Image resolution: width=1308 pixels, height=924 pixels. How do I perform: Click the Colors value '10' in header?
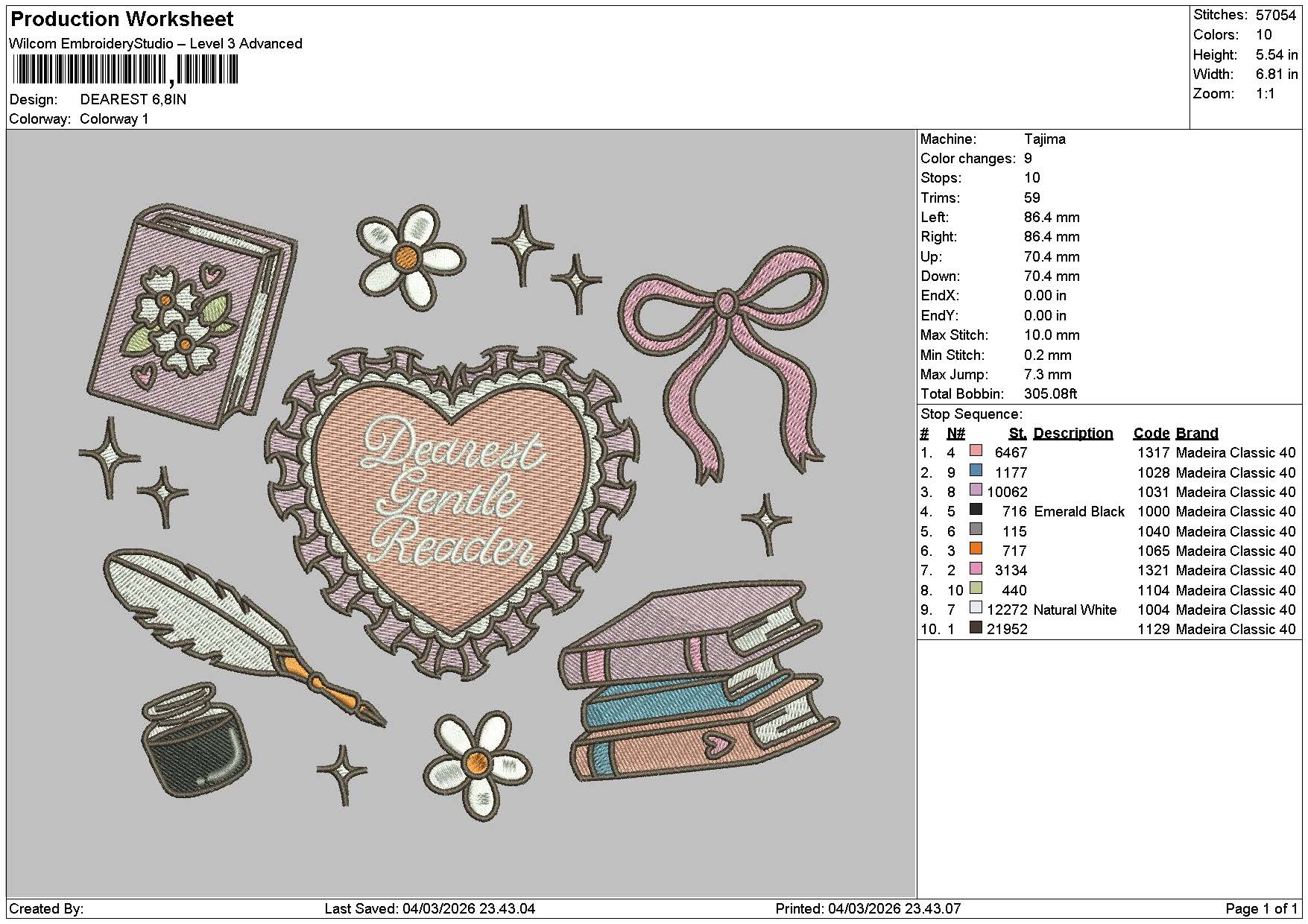click(x=1264, y=35)
